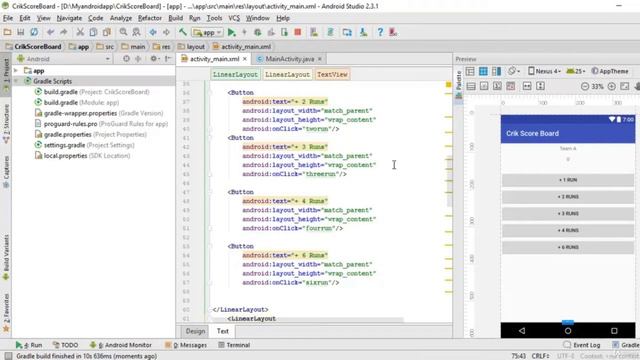Open the API 25 version dropdown
Screen dimensions: 640x360
tap(576, 71)
